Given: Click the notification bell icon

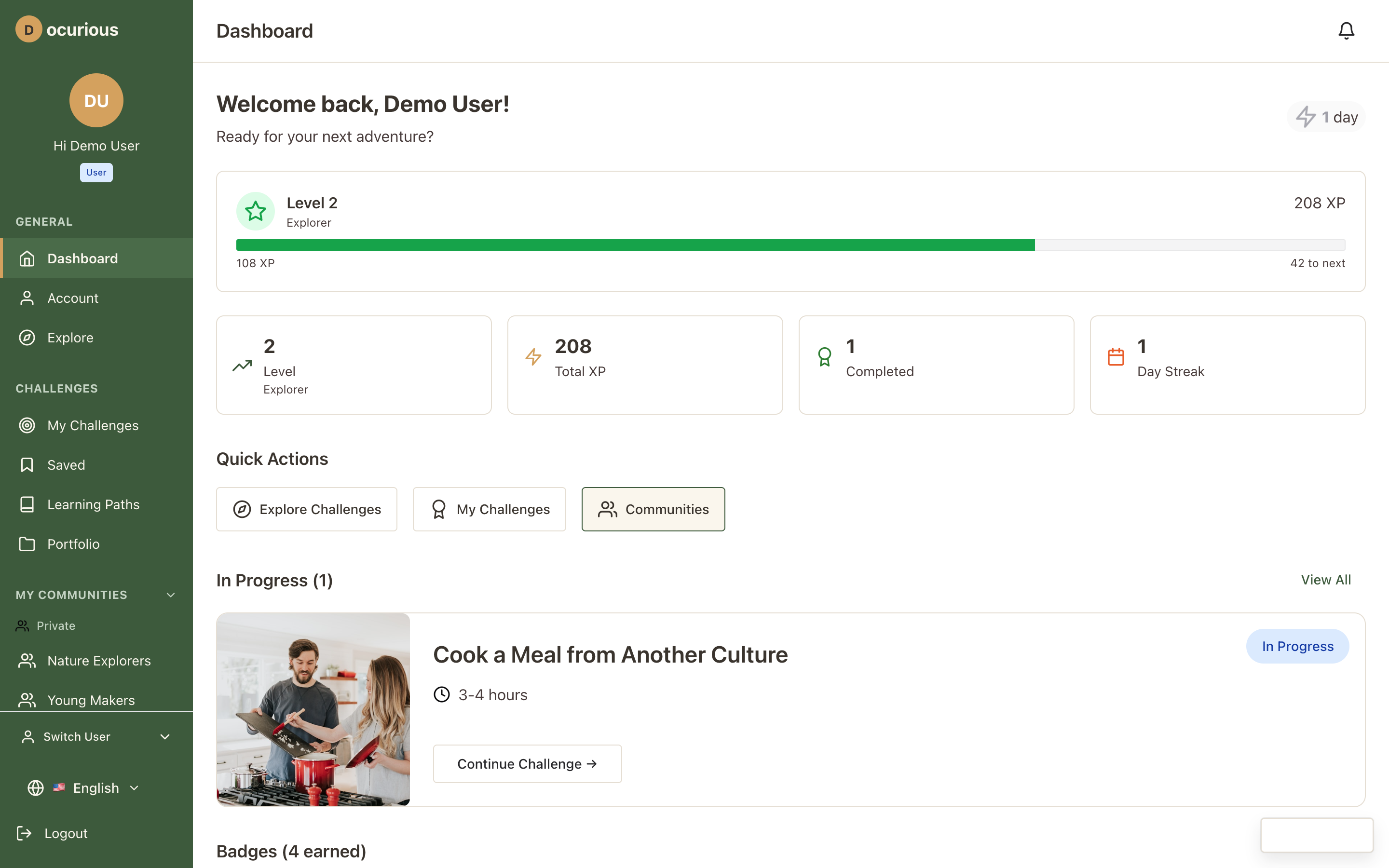Looking at the screenshot, I should coord(1346,30).
